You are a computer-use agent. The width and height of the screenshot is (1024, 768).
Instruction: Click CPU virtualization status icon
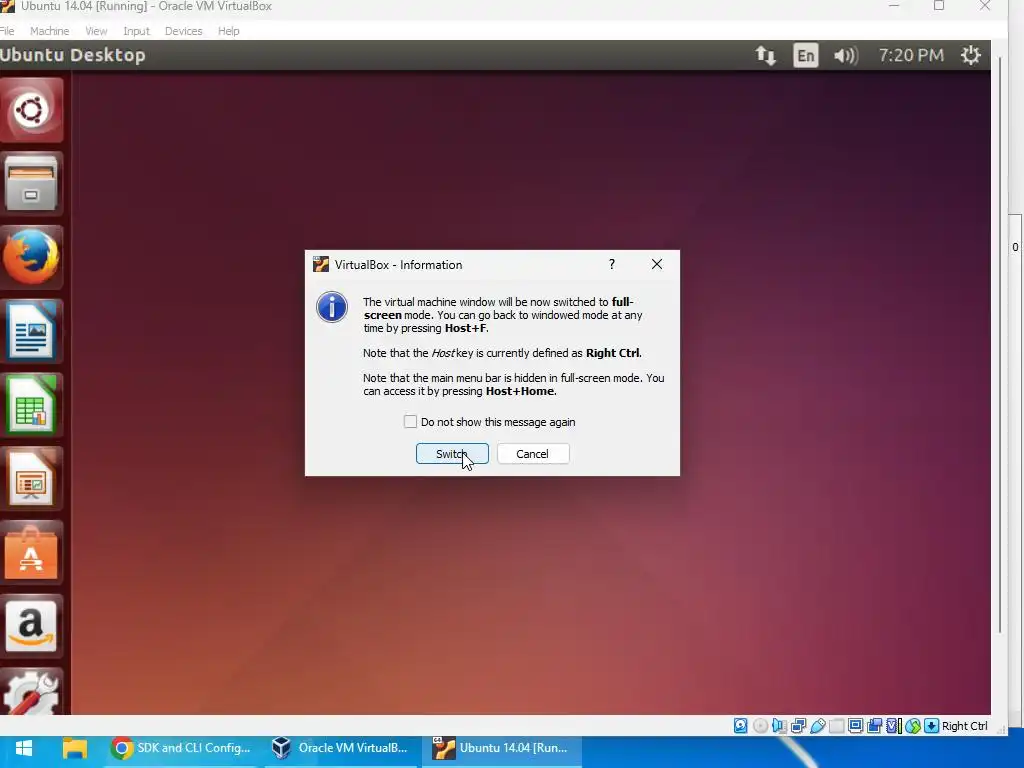click(x=893, y=726)
